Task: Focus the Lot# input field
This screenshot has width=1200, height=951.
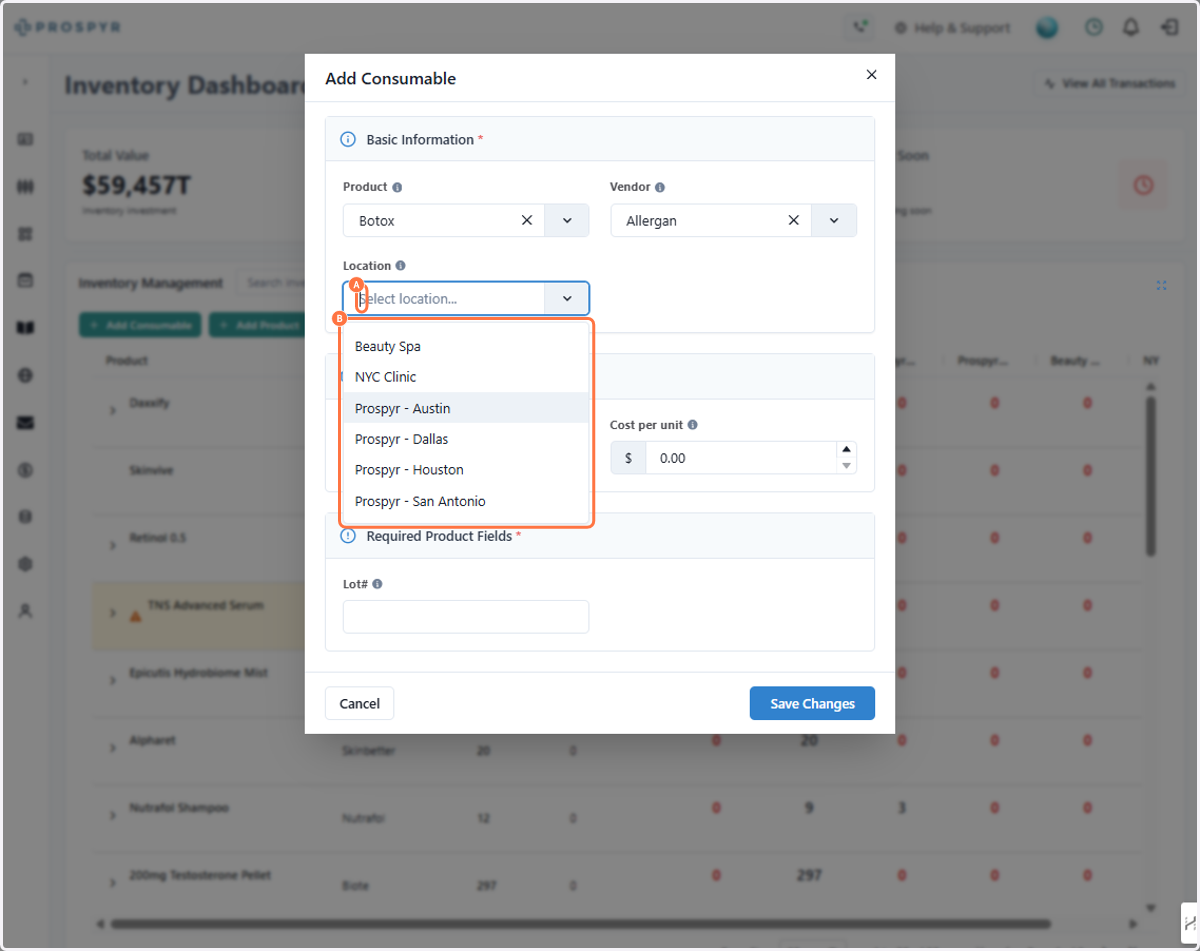Action: pyautogui.click(x=466, y=617)
